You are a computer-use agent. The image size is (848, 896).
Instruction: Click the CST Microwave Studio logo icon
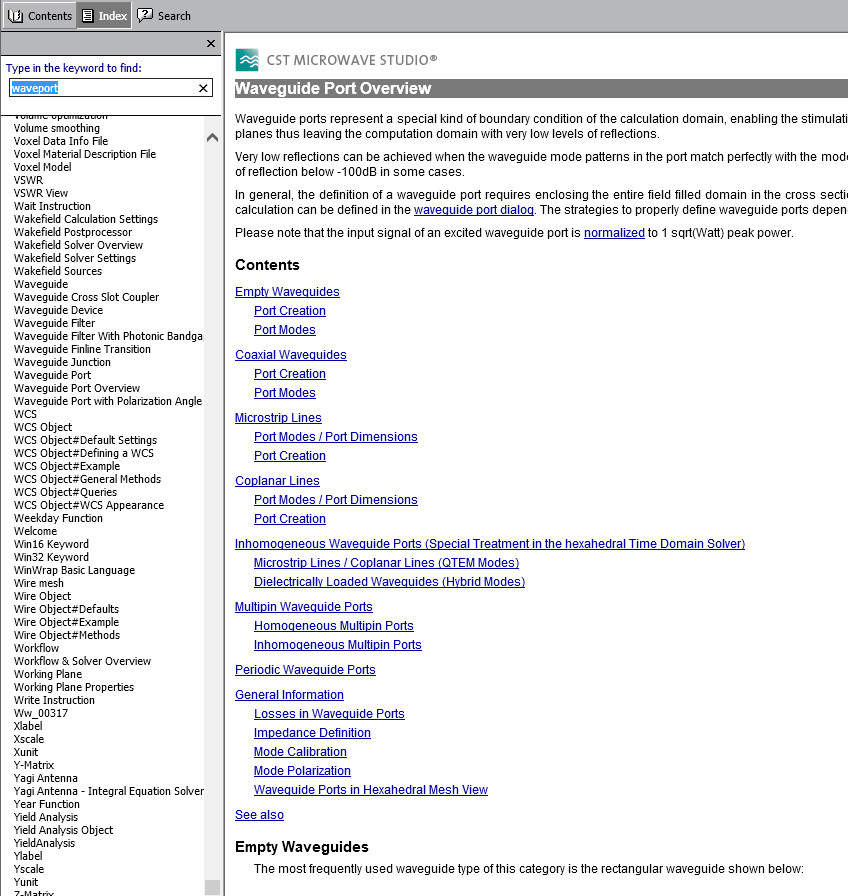pyautogui.click(x=247, y=59)
